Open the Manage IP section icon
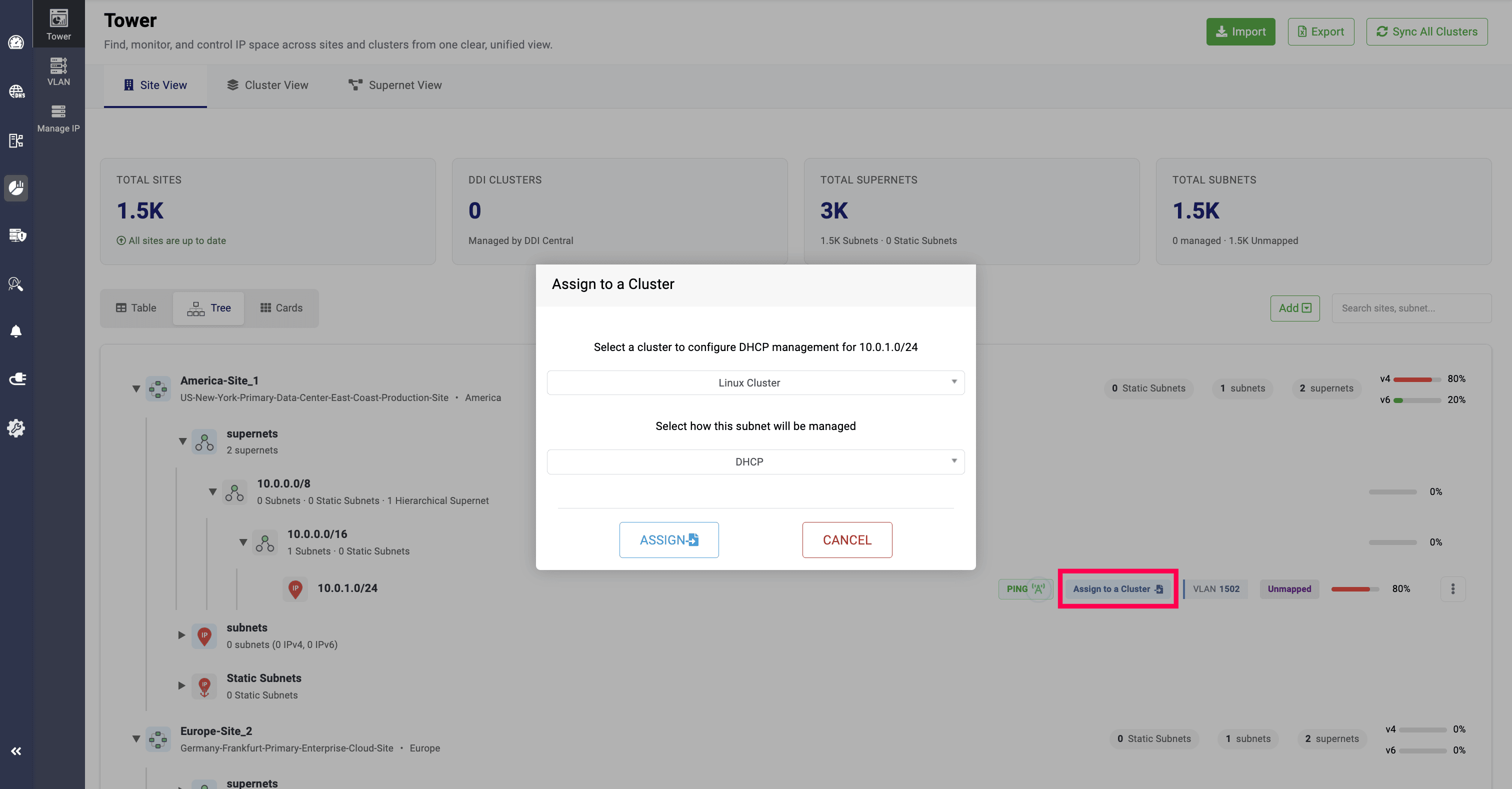 pos(58,118)
